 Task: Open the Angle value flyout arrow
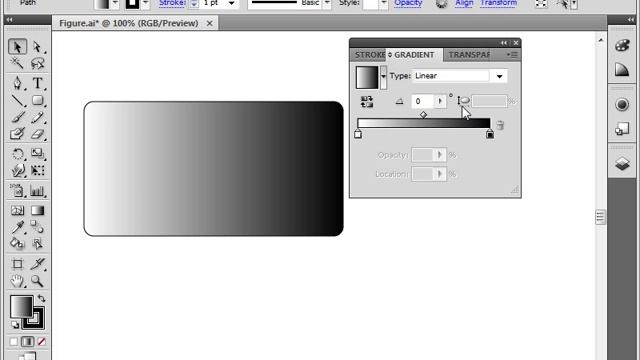pos(440,101)
